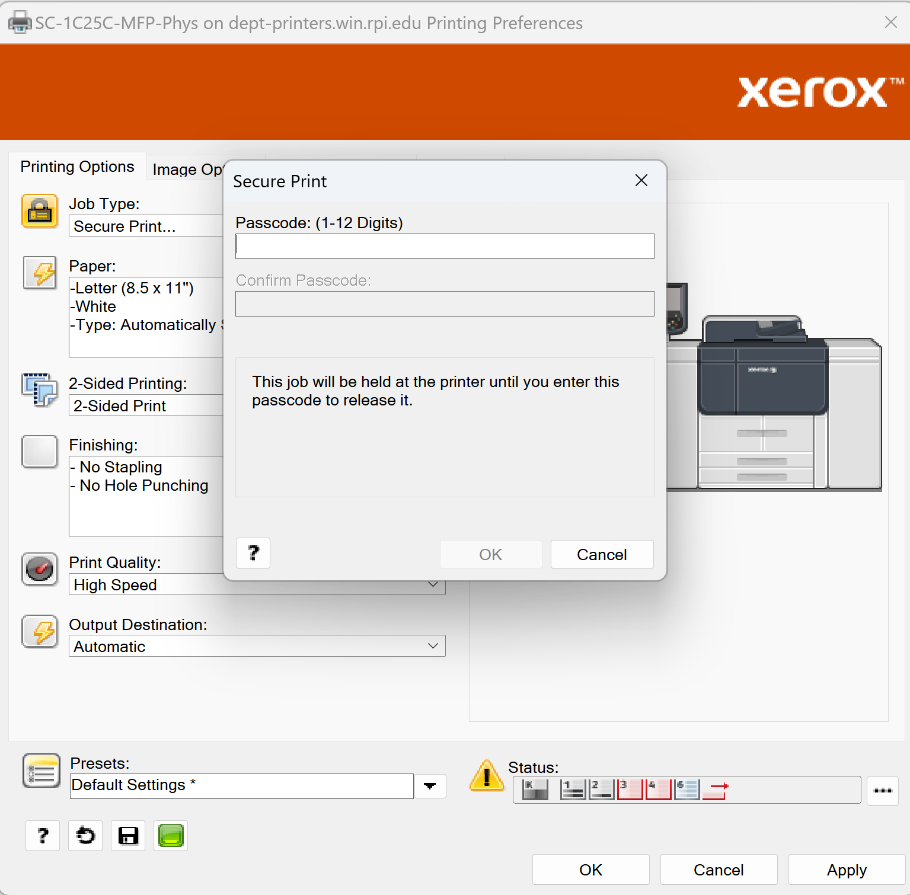910x895 pixels.
Task: Click the green Earth Smart icon
Action: (171, 836)
